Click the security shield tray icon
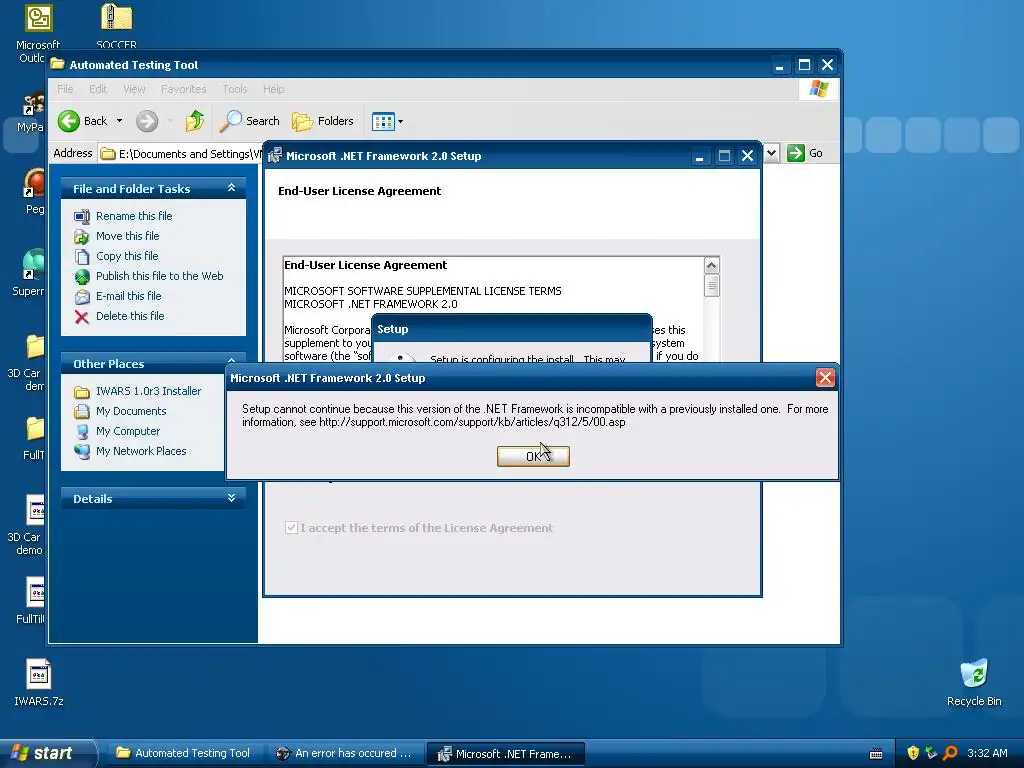The width and height of the screenshot is (1024, 768). [913, 753]
